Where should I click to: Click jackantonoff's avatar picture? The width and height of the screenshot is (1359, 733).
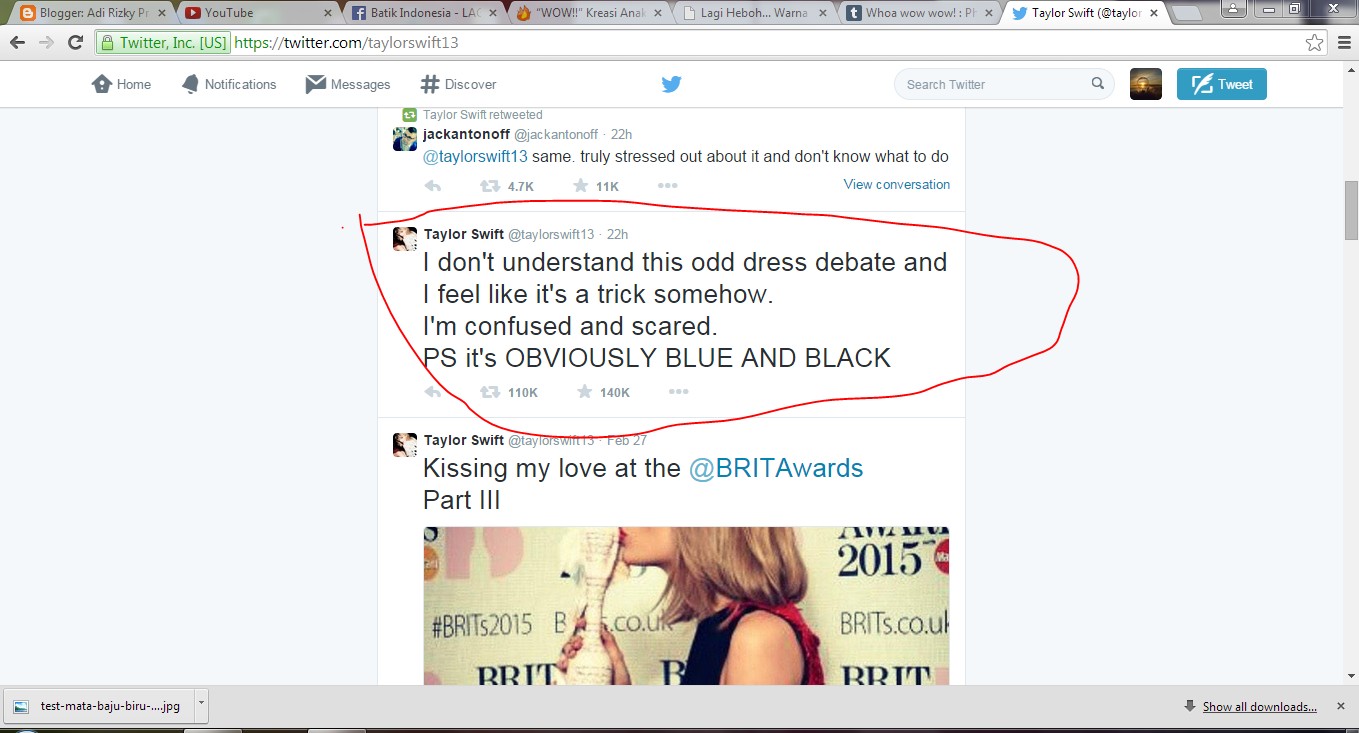(x=405, y=139)
